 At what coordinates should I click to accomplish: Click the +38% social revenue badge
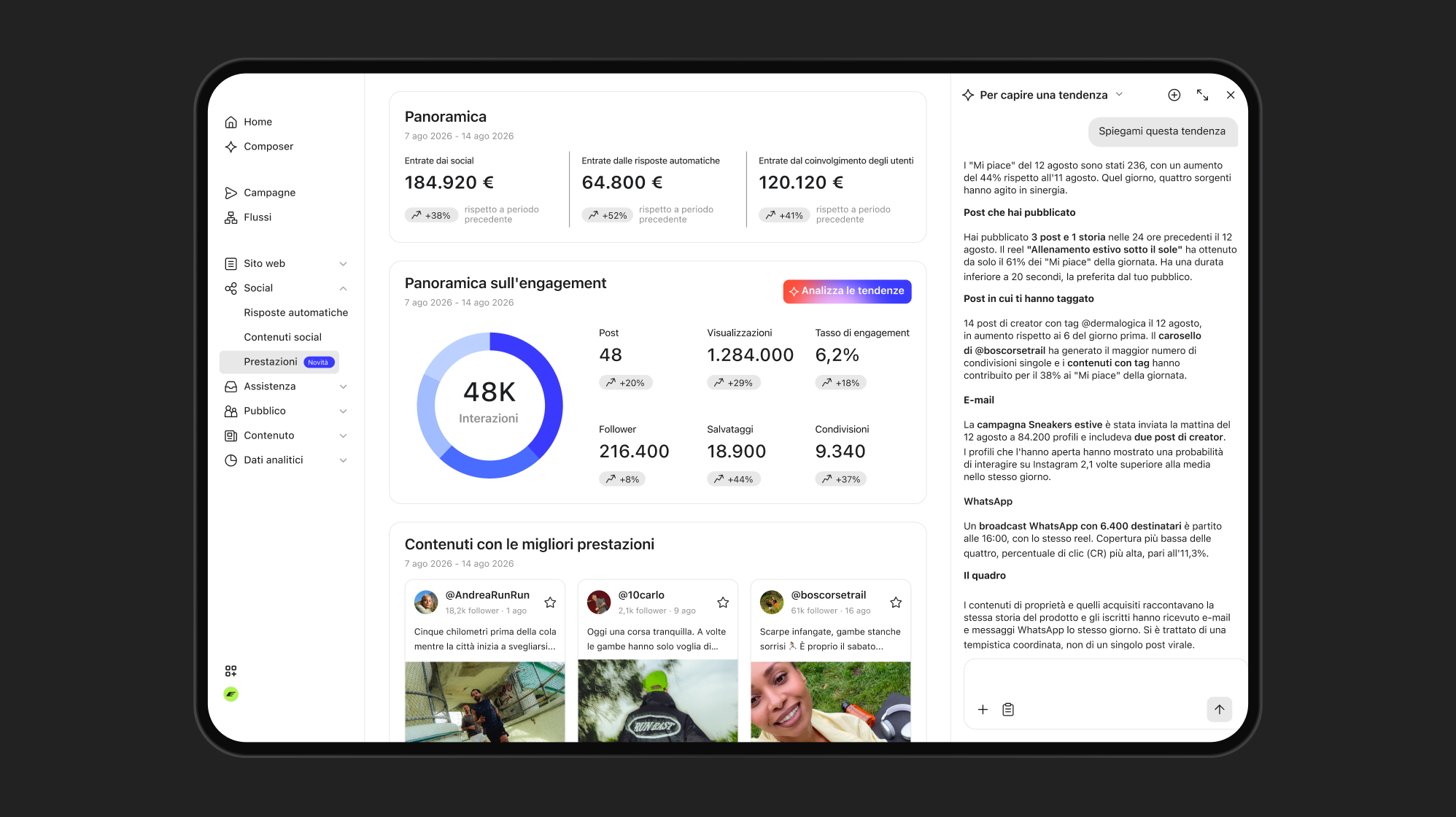point(431,215)
